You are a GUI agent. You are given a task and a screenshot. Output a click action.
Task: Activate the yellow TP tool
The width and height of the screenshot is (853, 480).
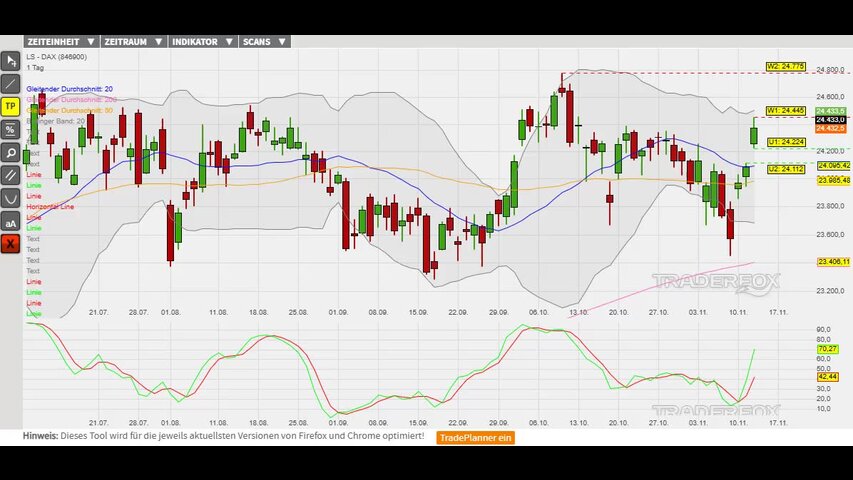click(x=11, y=106)
